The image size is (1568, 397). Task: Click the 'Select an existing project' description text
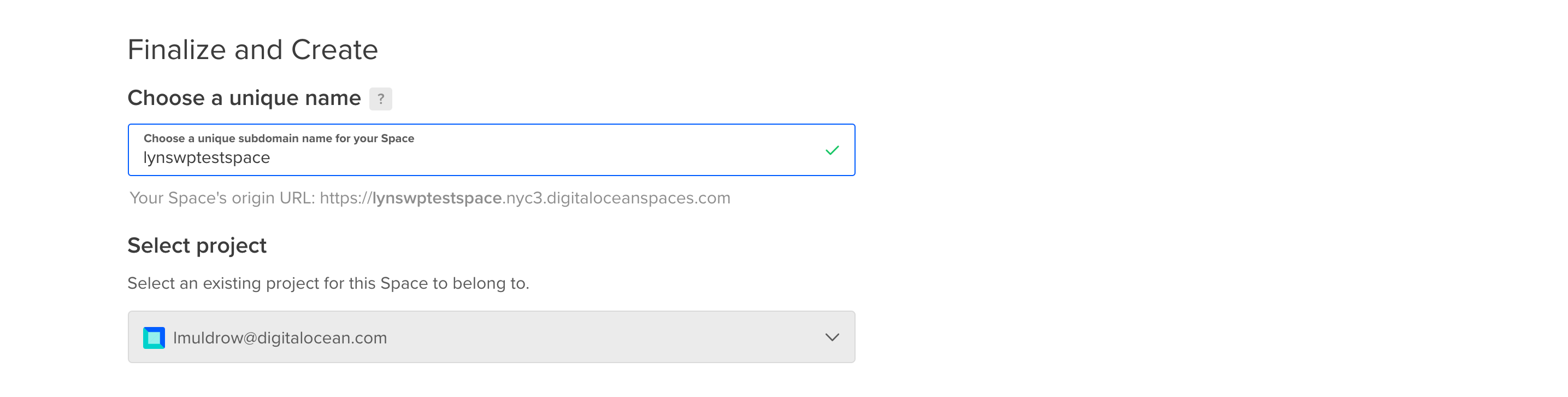(328, 284)
